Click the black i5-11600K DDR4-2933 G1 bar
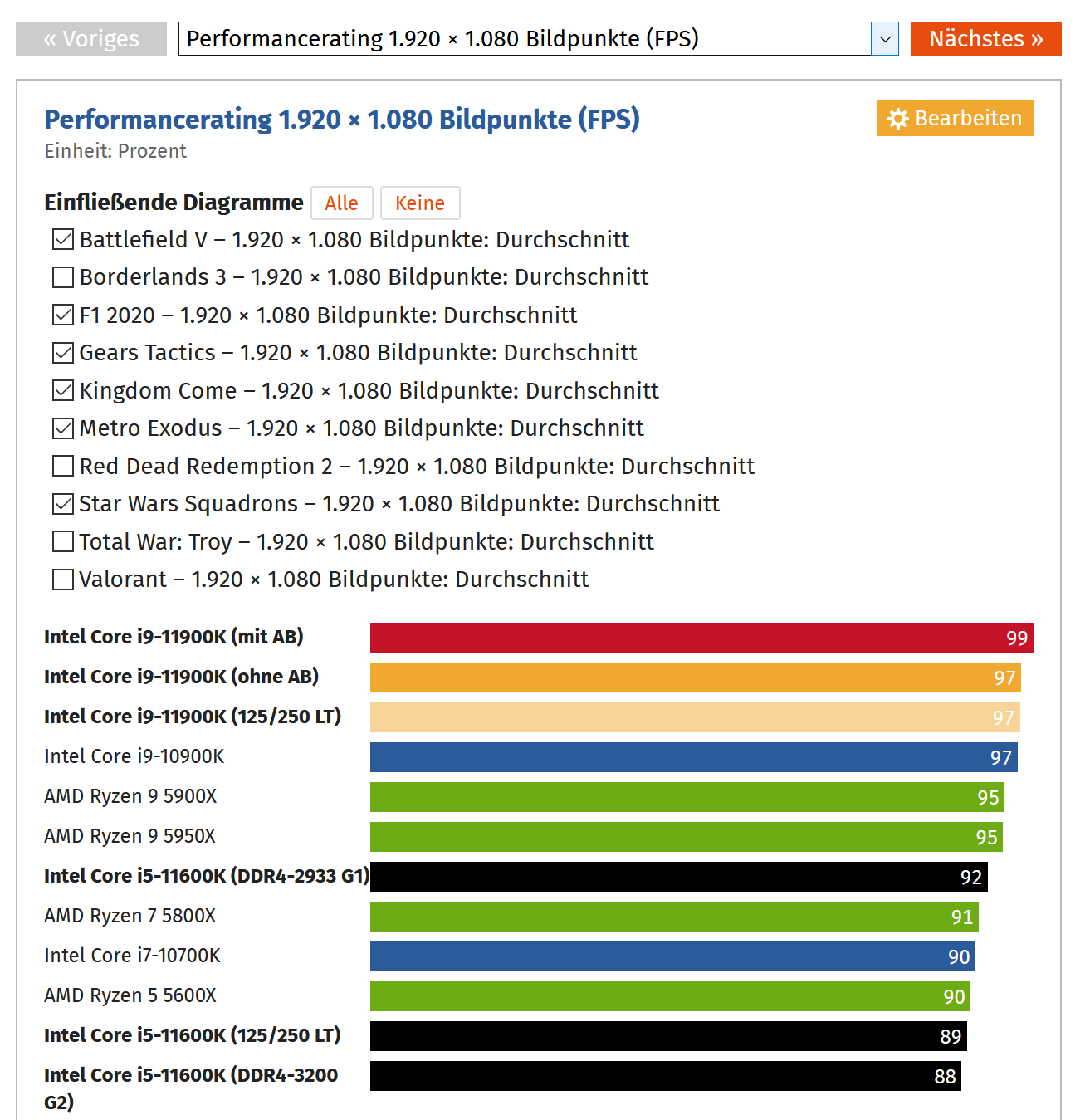 pyautogui.click(x=679, y=877)
